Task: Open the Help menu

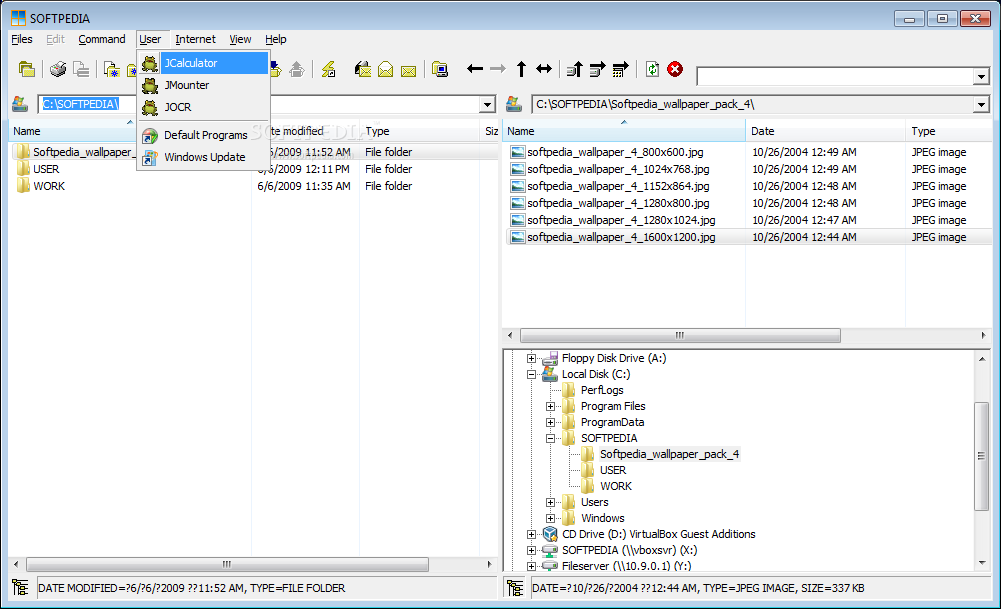Action: tap(276, 39)
